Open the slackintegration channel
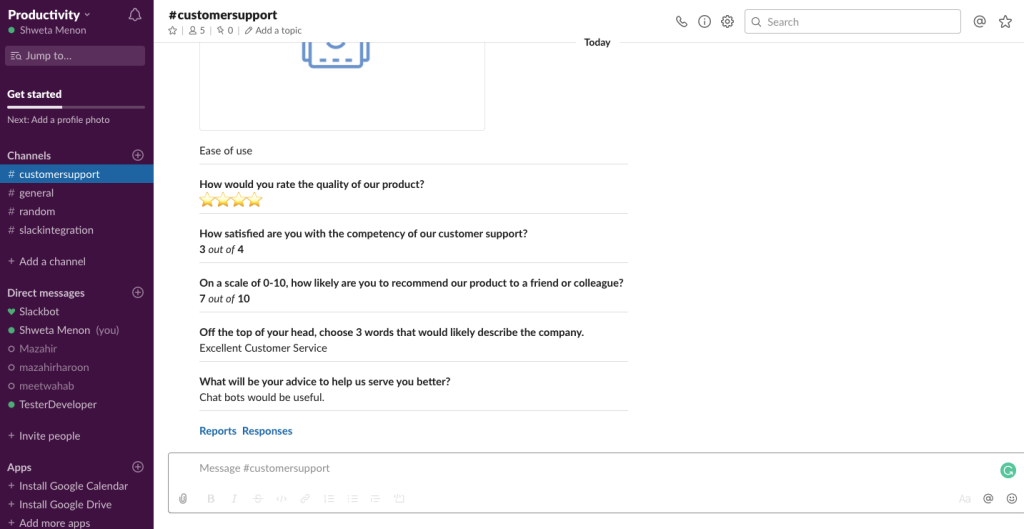Viewport: 1024px width, 529px height. point(56,230)
